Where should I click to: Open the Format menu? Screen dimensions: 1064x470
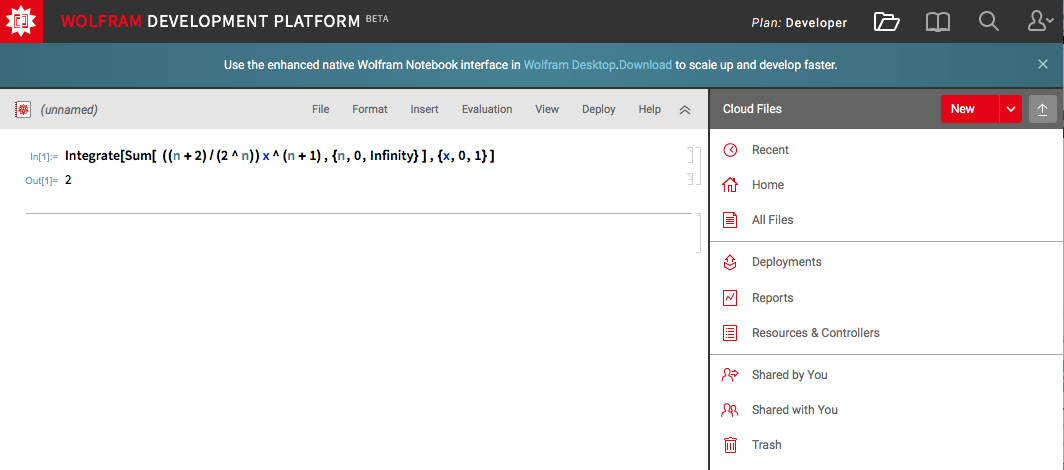pyautogui.click(x=370, y=109)
